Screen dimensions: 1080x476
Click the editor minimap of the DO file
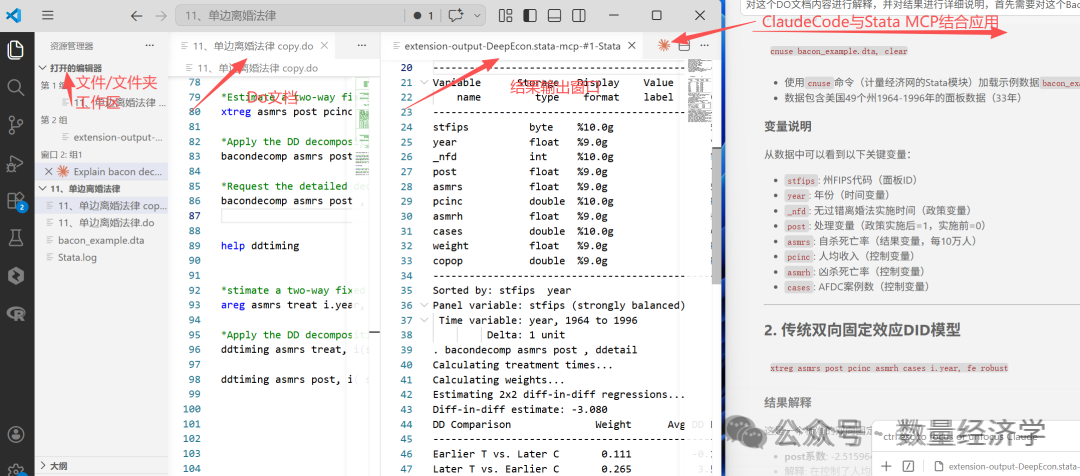[x=366, y=103]
